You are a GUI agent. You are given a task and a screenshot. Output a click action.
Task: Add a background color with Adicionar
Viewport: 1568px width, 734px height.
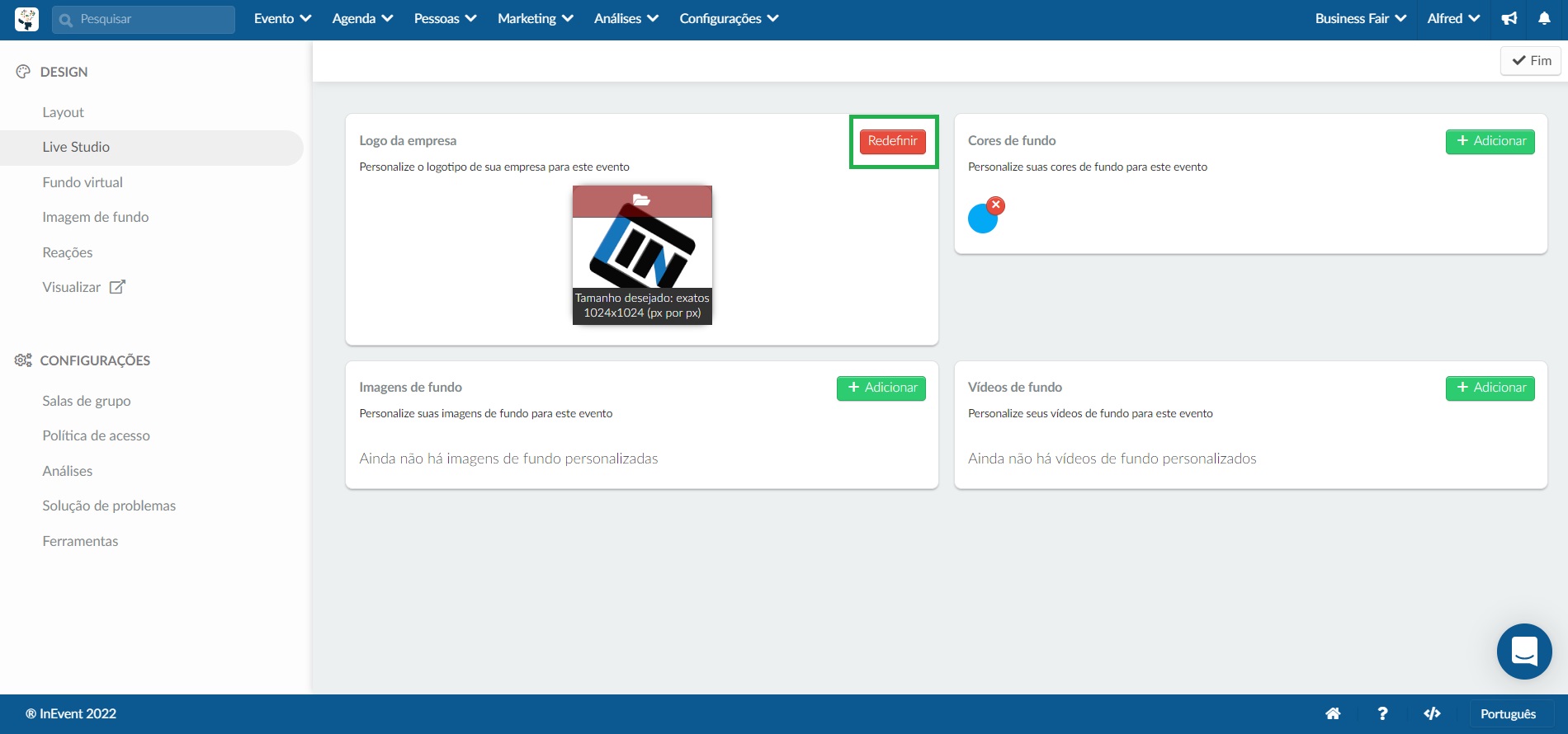tap(1490, 141)
